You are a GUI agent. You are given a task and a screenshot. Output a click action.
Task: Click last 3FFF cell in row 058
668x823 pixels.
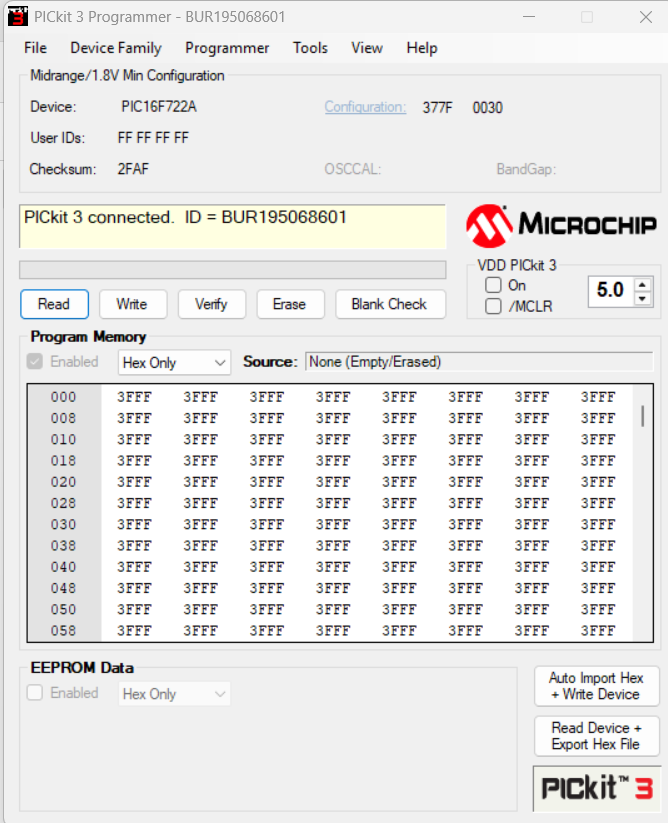pos(598,630)
